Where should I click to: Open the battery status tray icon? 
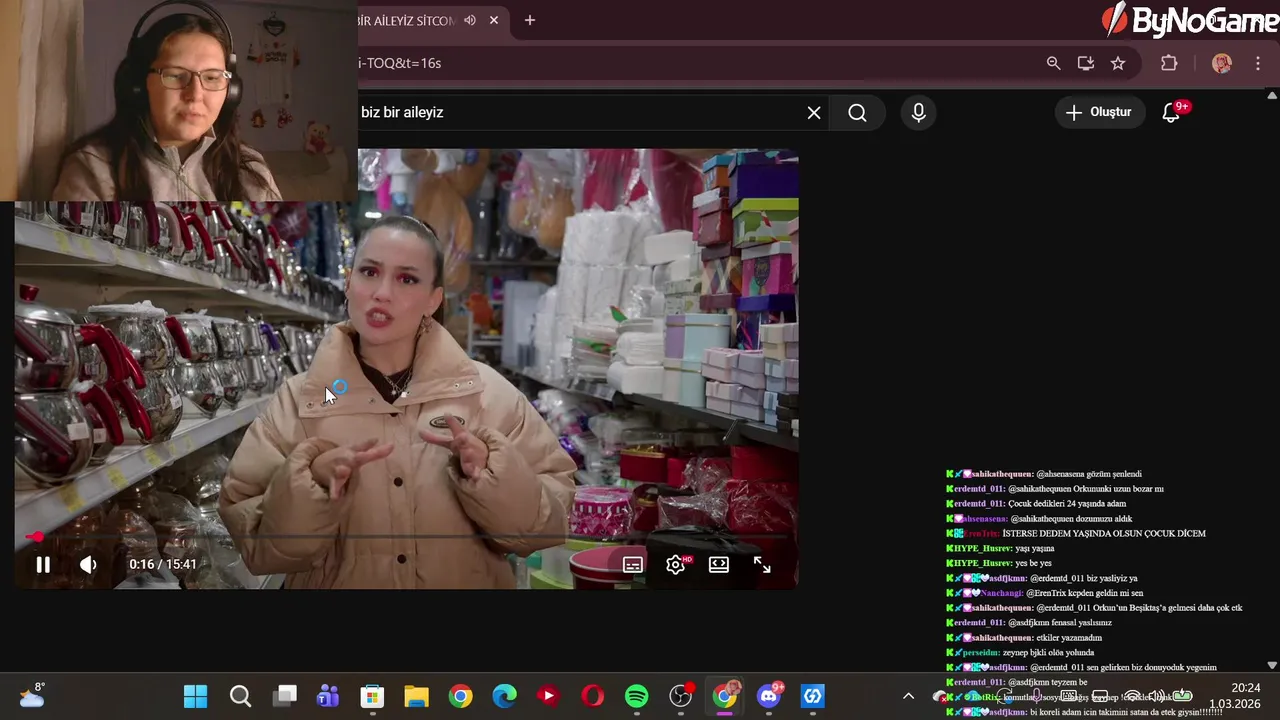point(1182,696)
